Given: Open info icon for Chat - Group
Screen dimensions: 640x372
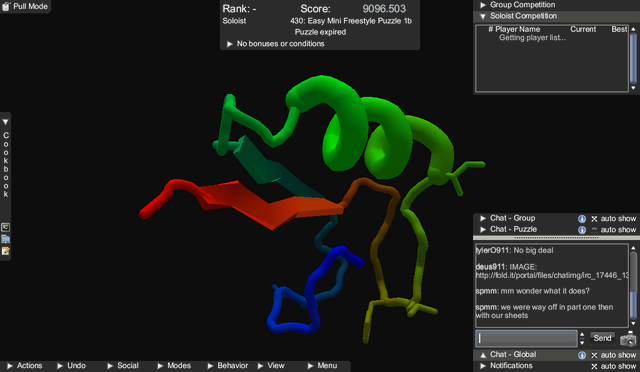Looking at the screenshot, I should pos(582,219).
